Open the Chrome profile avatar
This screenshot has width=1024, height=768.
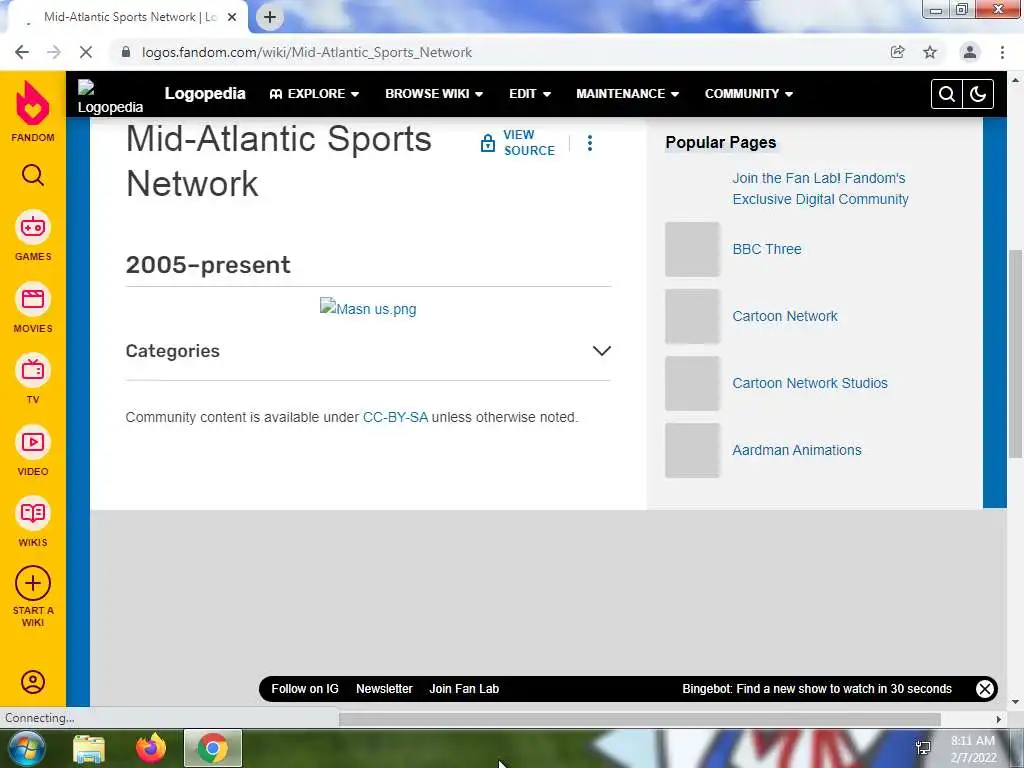pos(970,52)
